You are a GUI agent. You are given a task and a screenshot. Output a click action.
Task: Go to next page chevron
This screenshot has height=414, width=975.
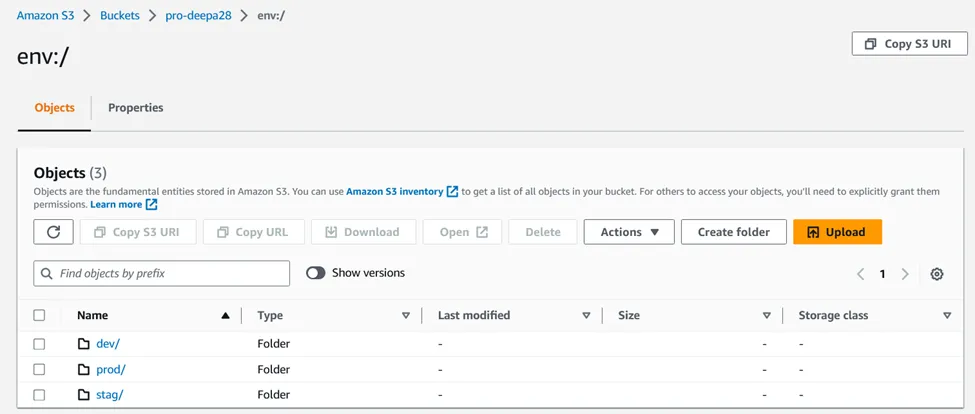pyautogui.click(x=905, y=274)
